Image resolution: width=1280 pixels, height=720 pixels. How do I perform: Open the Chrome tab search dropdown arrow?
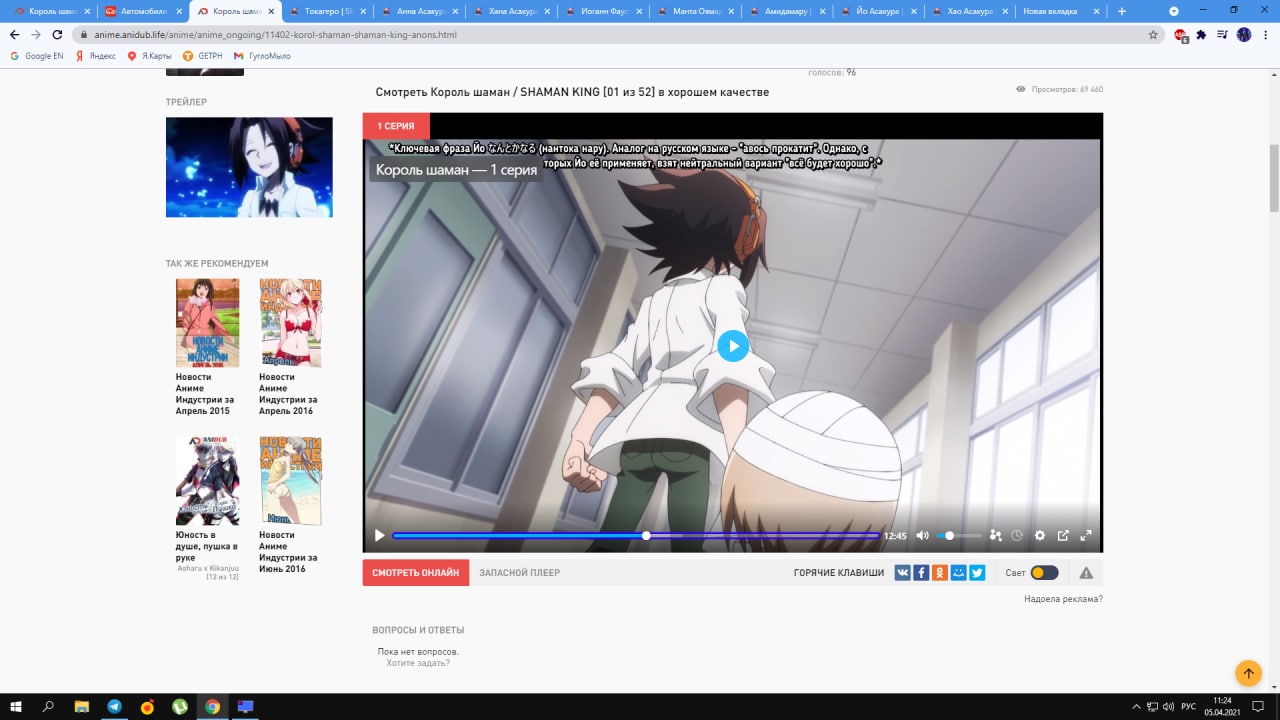1173,11
